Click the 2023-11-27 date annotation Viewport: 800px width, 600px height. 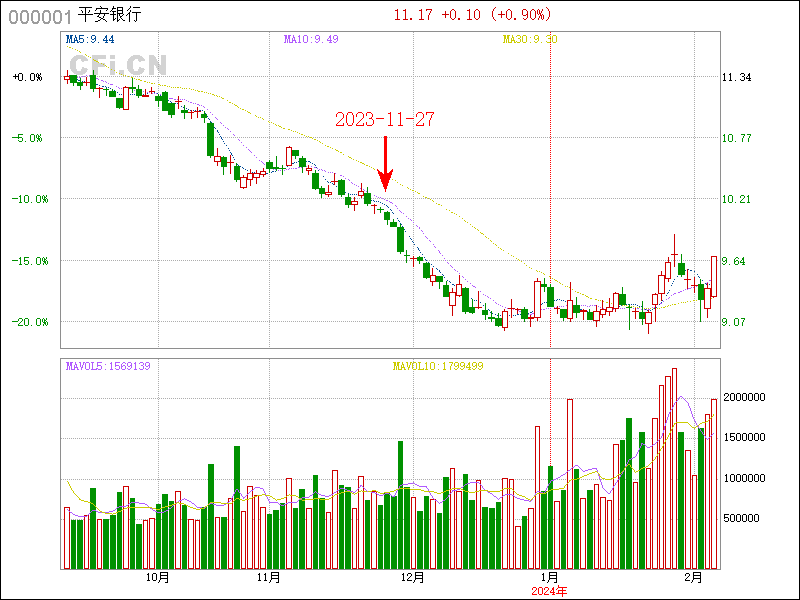click(x=385, y=119)
